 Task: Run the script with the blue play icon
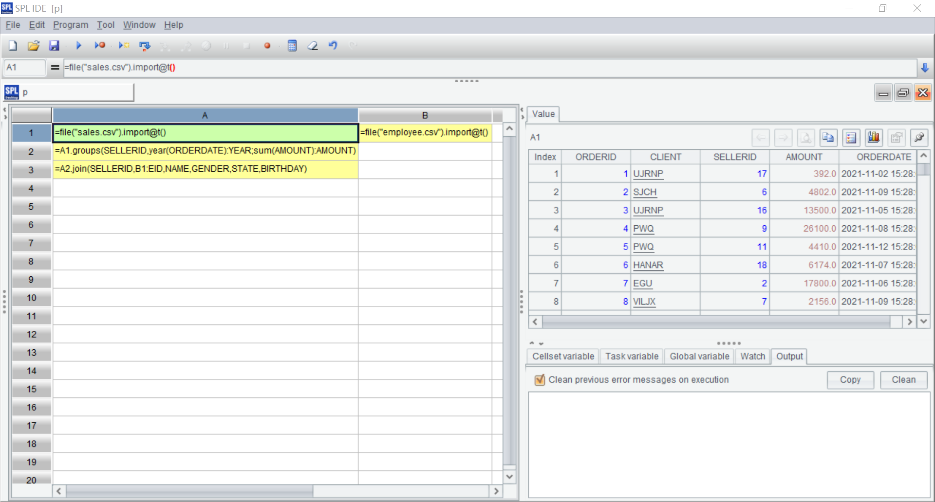tap(78, 46)
